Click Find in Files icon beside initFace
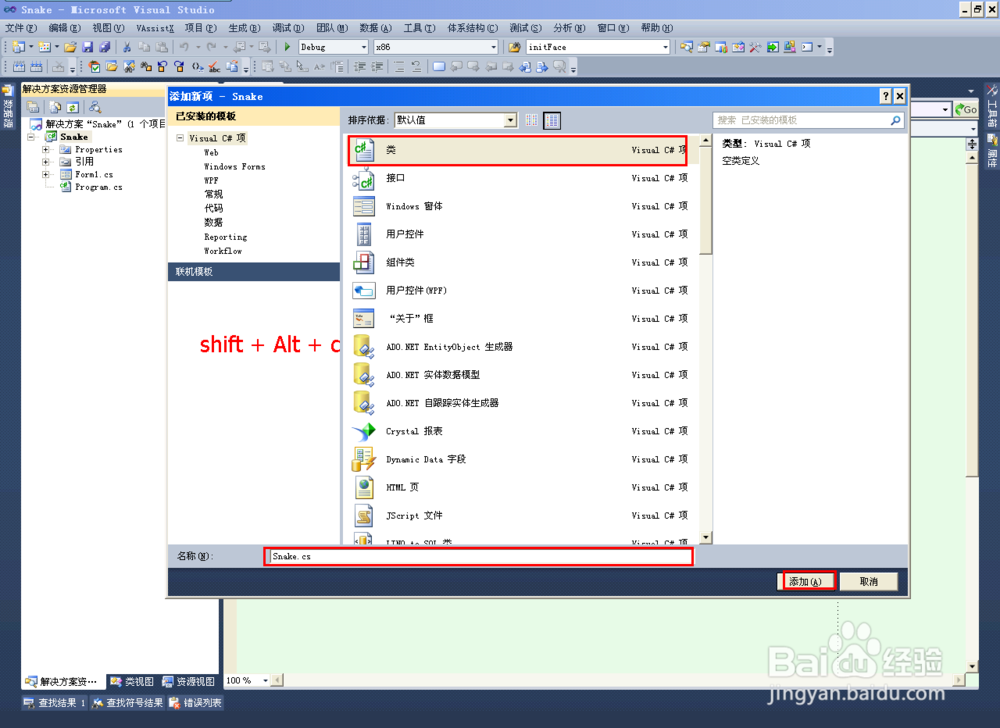Screen dimensions: 1000x728 point(514,47)
